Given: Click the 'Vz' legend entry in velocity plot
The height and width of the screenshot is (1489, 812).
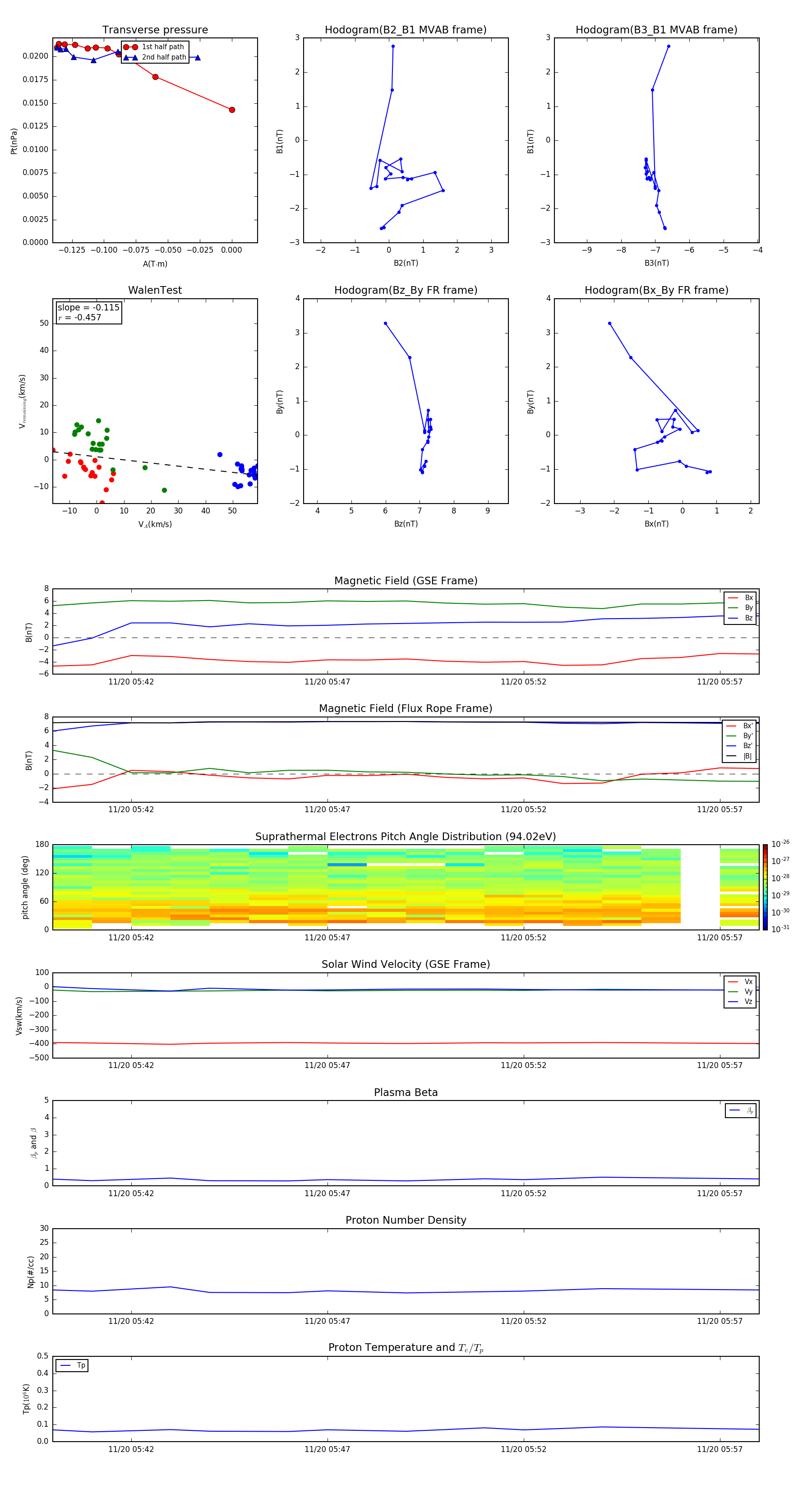Looking at the screenshot, I should (740, 1002).
